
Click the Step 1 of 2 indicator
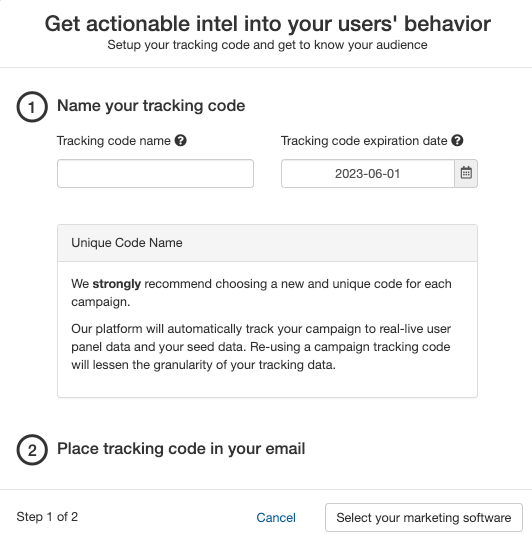(x=47, y=517)
